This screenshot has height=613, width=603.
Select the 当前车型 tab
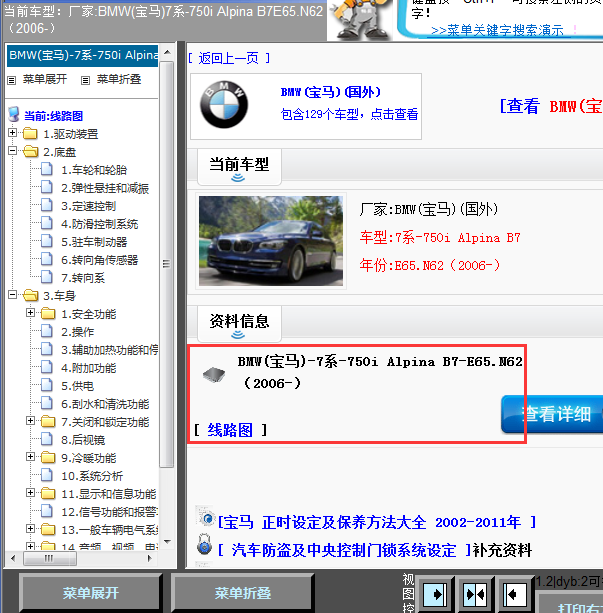(x=239, y=167)
